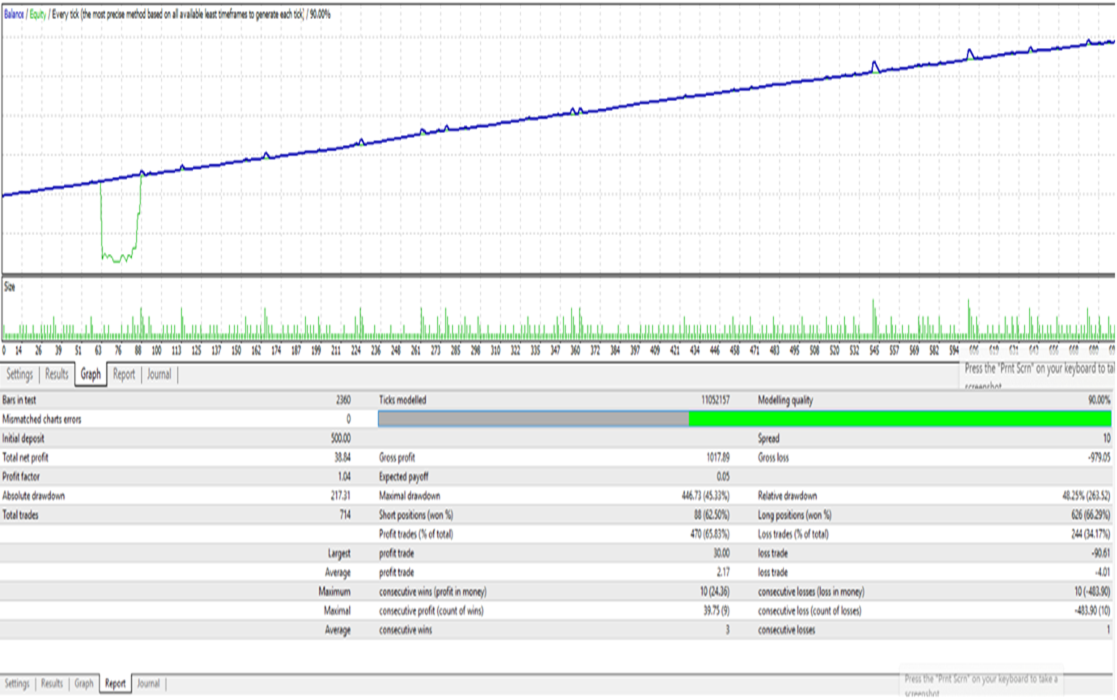Click the green portion of the modelling quality bar
The image size is (1117, 700).
900,419
